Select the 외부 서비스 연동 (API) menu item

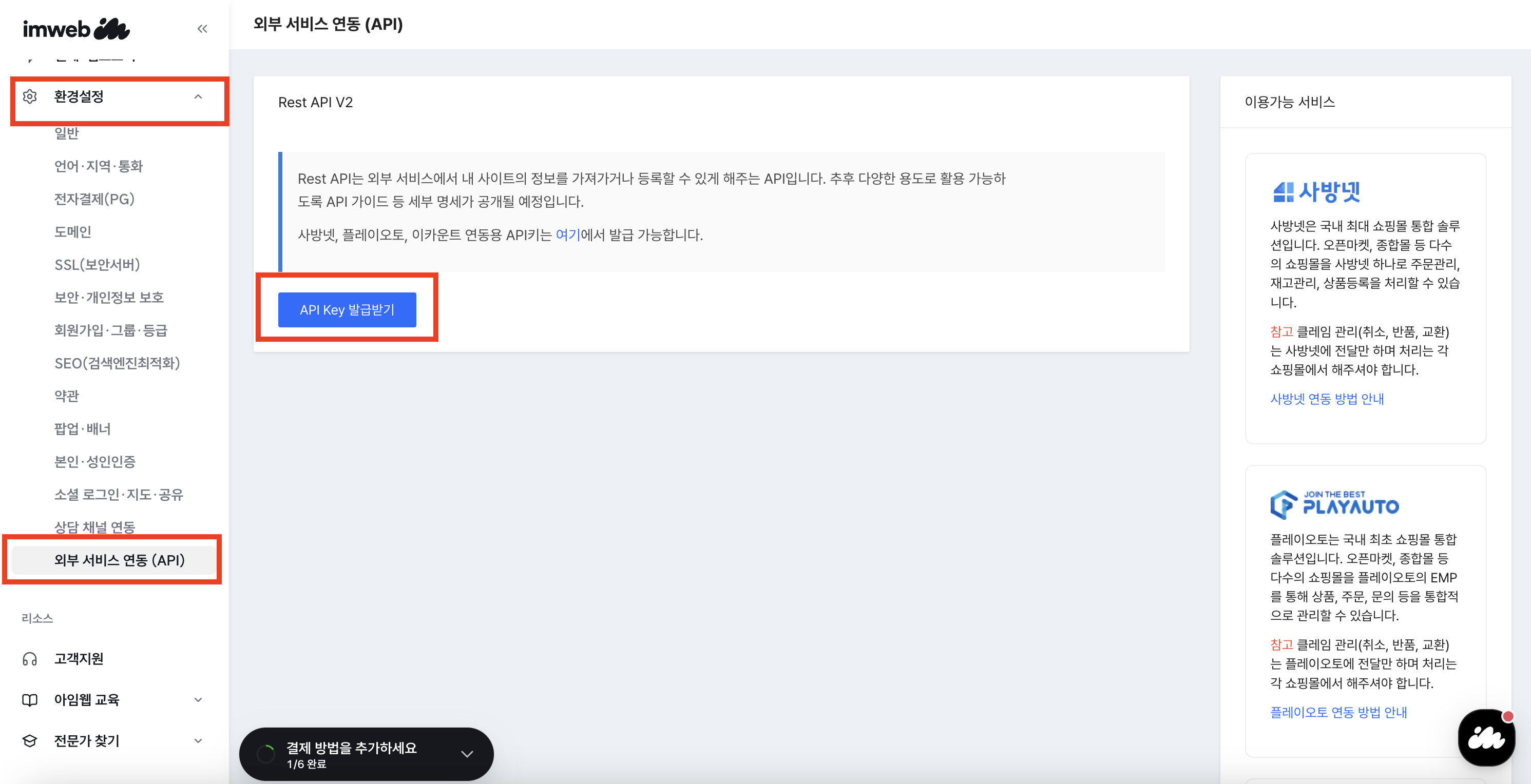coord(120,560)
